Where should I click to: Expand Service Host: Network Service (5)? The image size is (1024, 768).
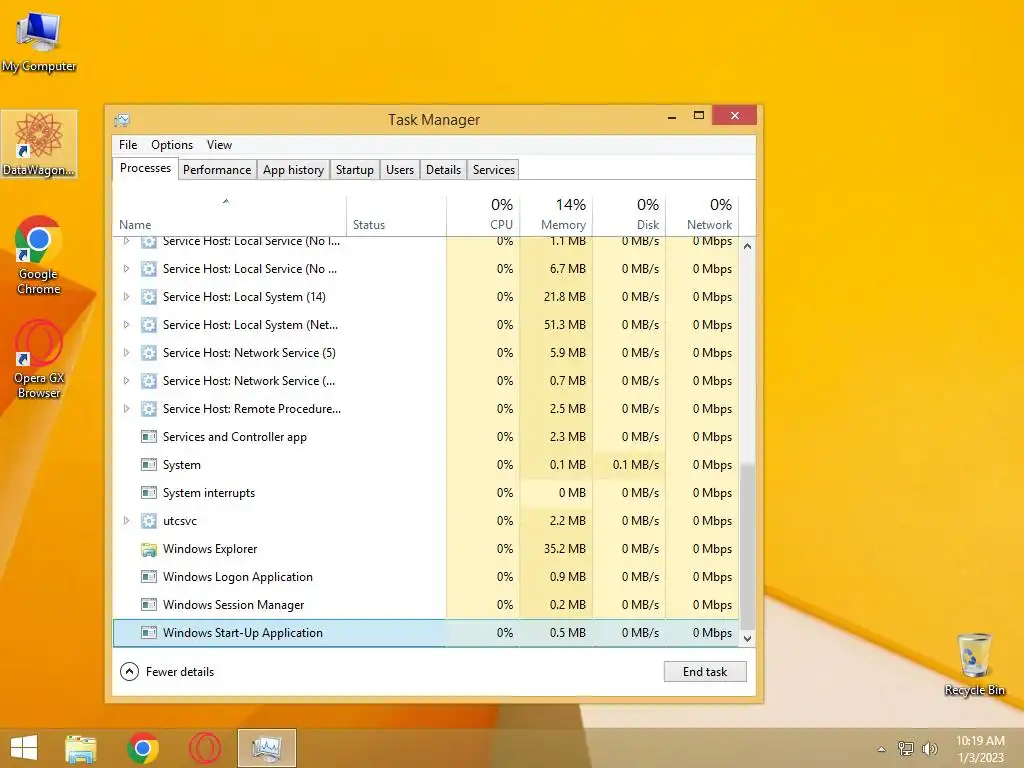point(127,353)
